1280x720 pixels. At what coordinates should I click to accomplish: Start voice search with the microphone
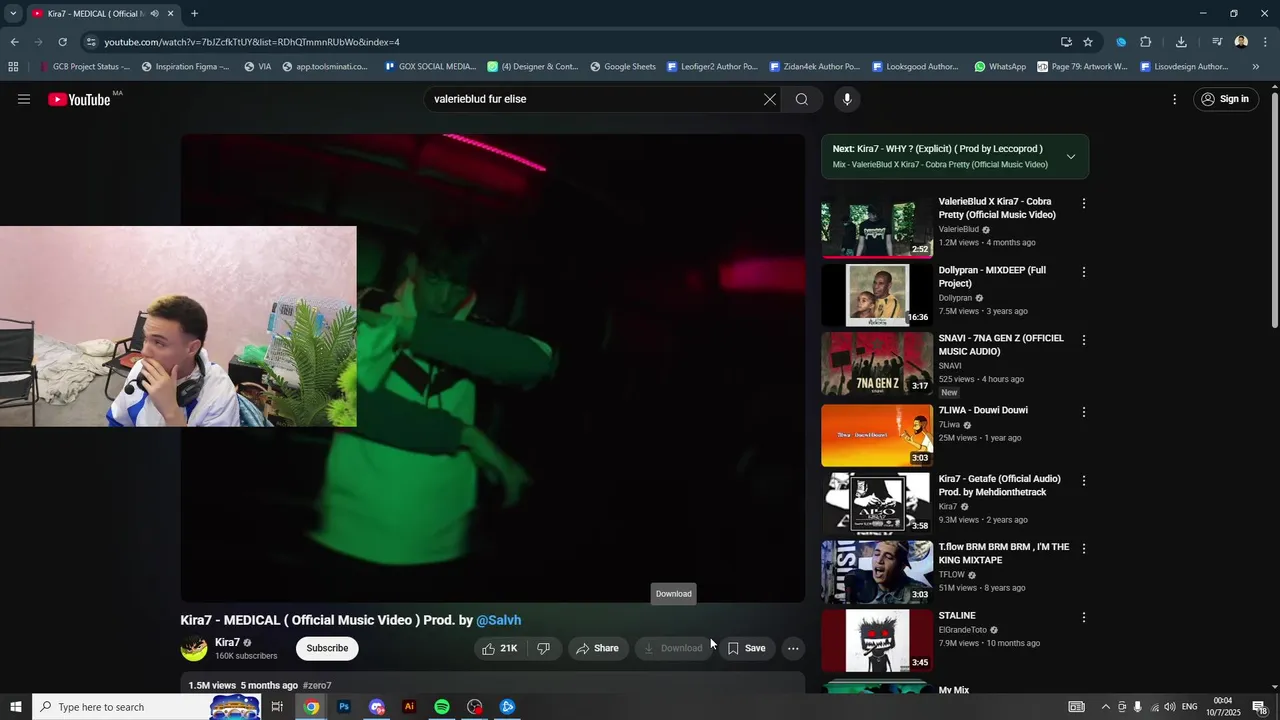click(x=847, y=99)
